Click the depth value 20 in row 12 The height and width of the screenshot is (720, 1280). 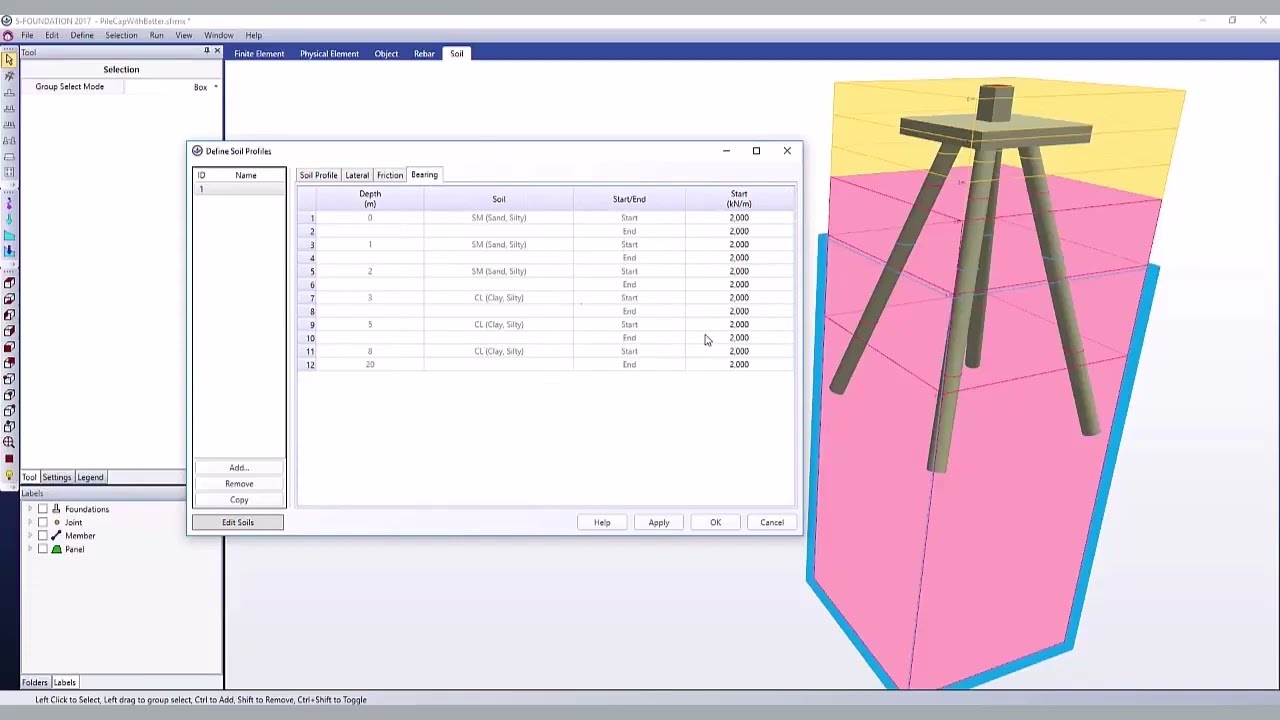point(370,364)
